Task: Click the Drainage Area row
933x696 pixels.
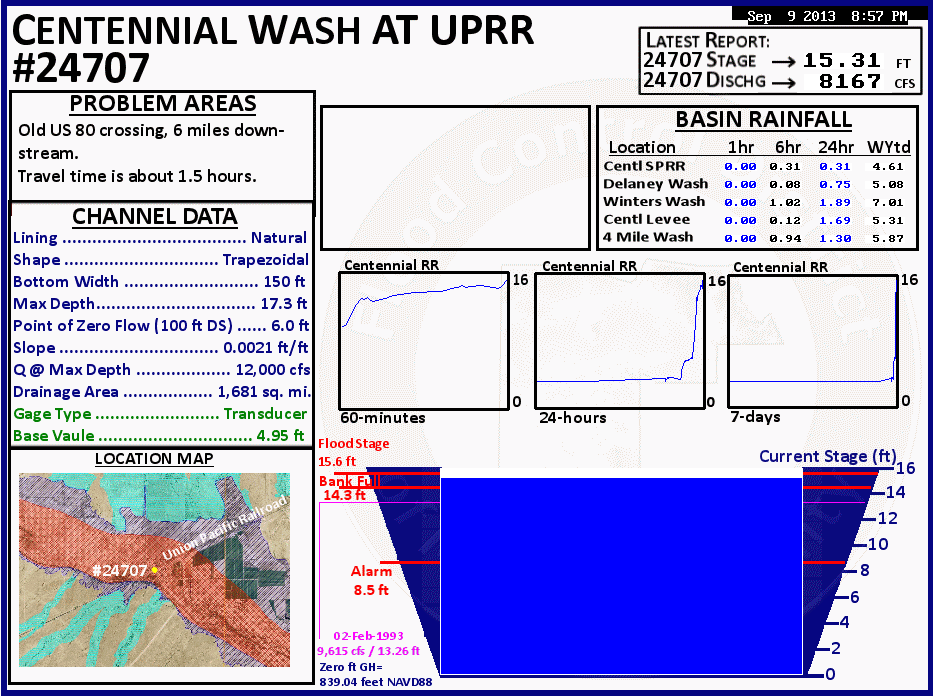Action: pos(162,392)
